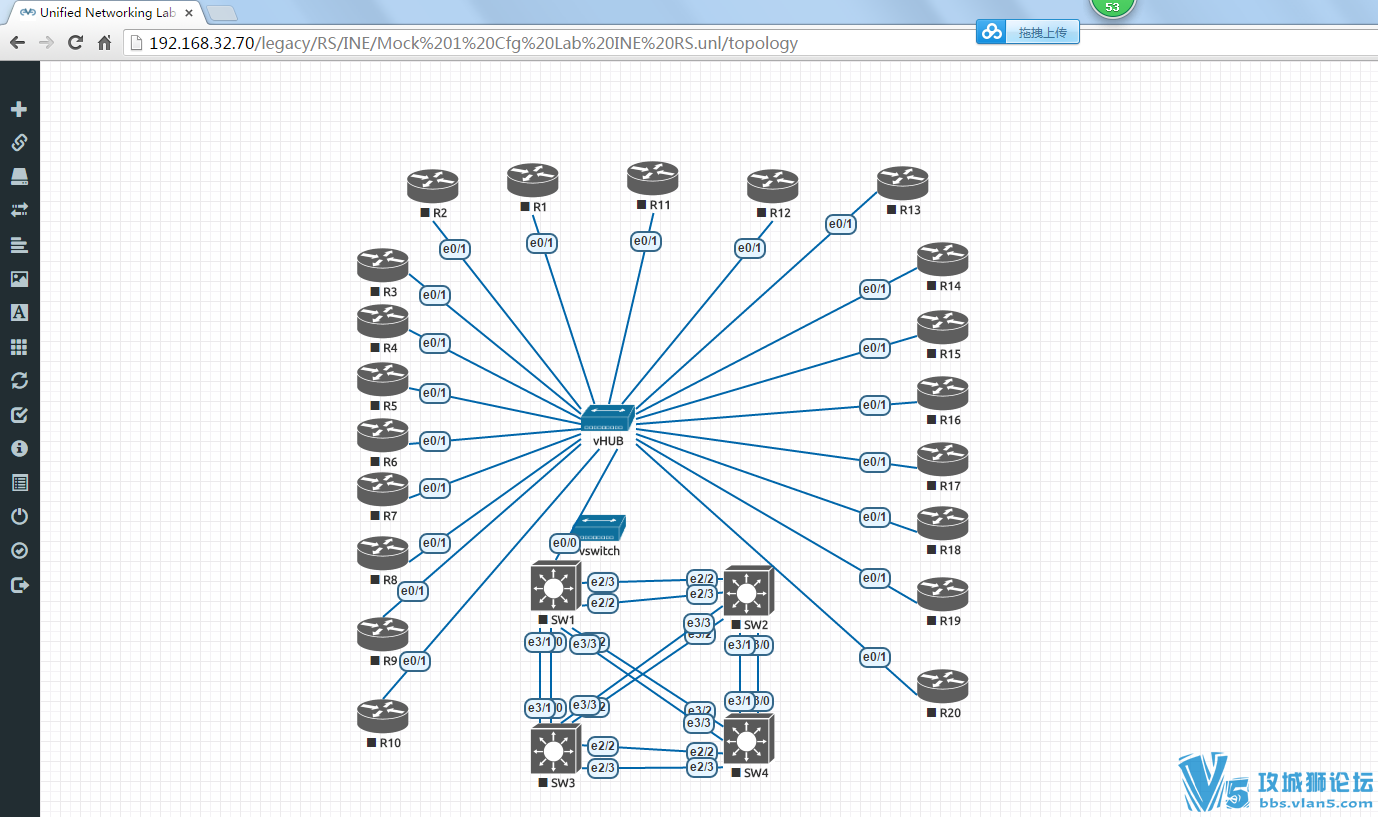Select the vswitch node icon

point(600,529)
